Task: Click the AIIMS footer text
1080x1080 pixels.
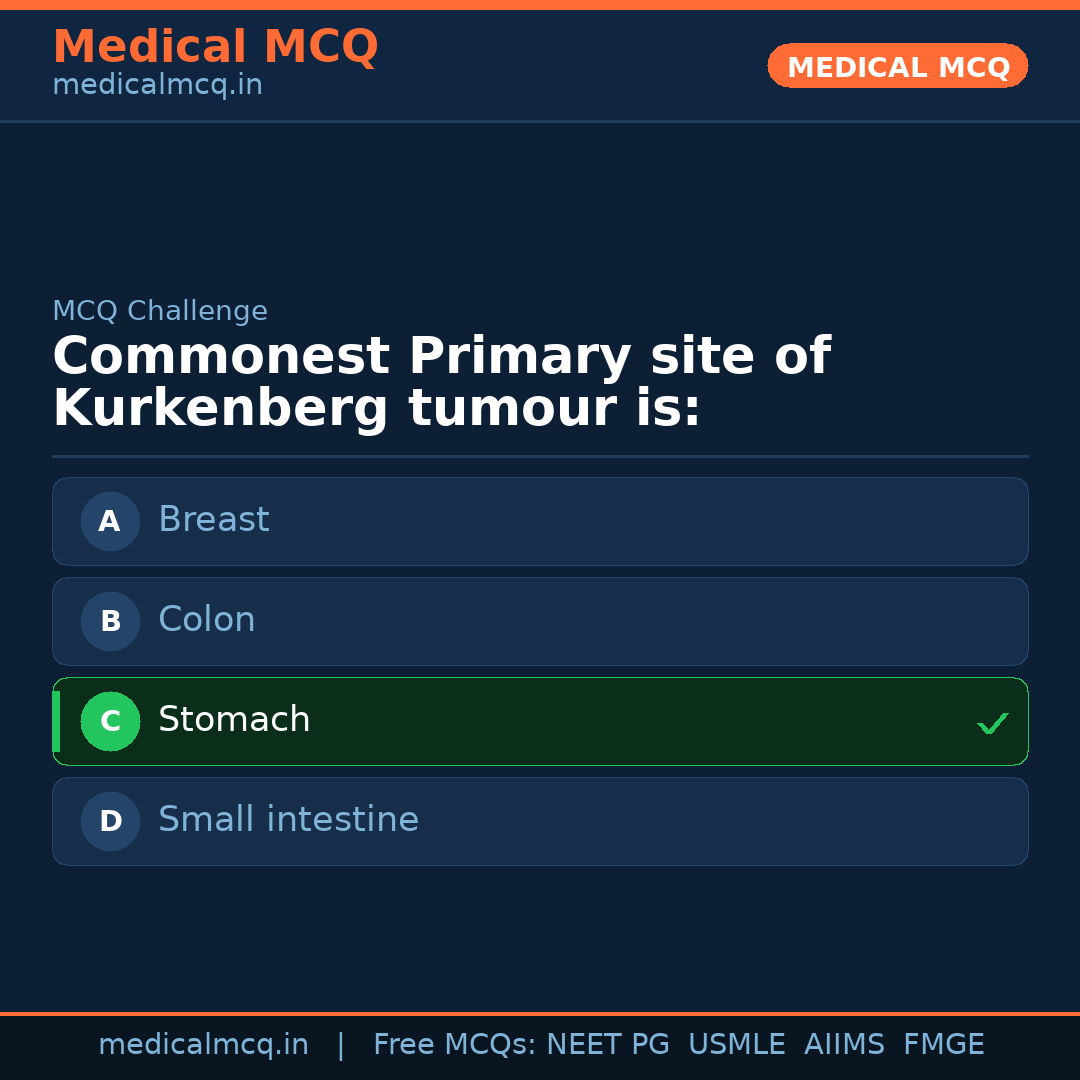Action: pos(844,1045)
